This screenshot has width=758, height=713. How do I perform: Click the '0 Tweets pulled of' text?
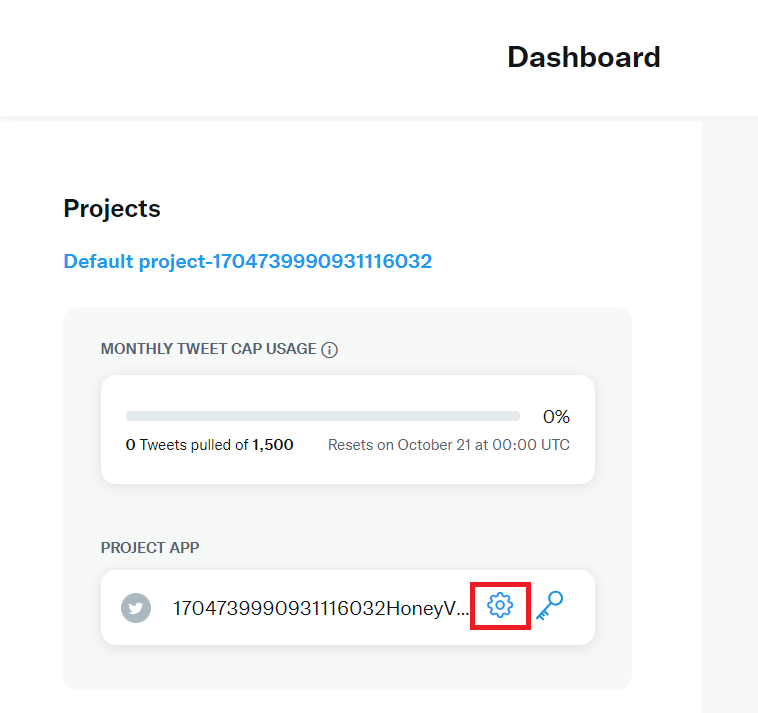pyautogui.click(x=187, y=445)
